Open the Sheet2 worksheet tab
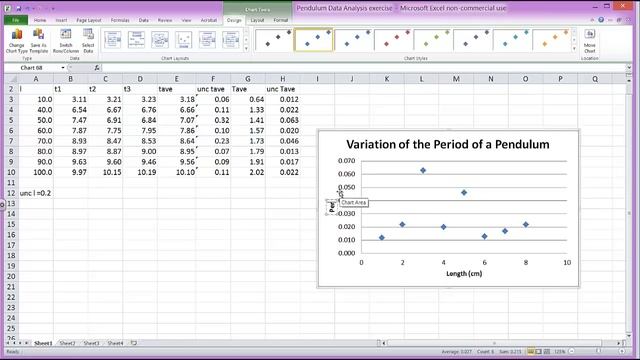The width and height of the screenshot is (640, 360). click(x=67, y=343)
